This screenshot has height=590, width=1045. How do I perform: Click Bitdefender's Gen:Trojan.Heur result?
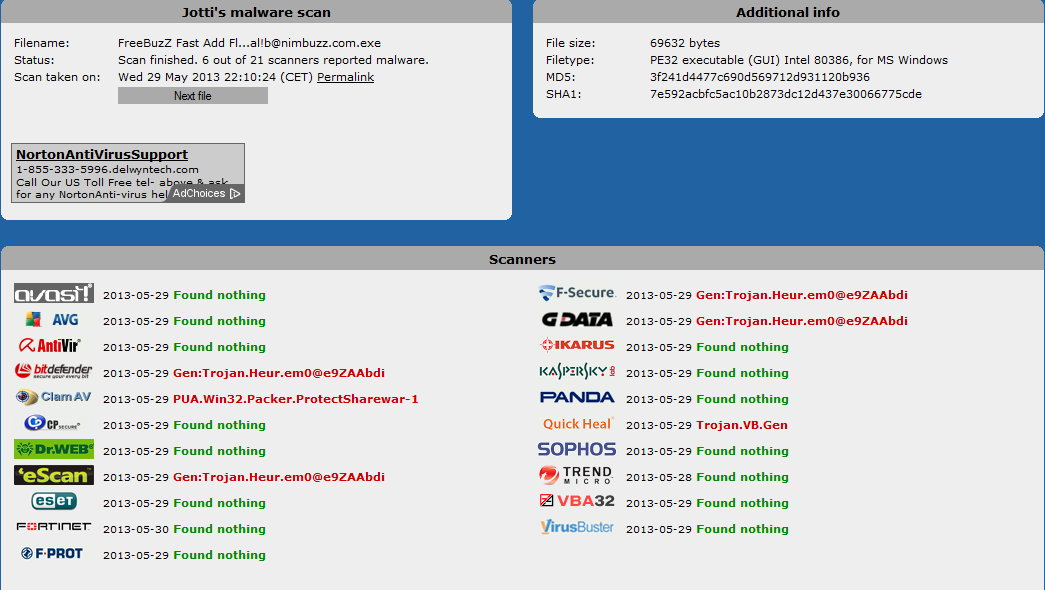tap(279, 373)
